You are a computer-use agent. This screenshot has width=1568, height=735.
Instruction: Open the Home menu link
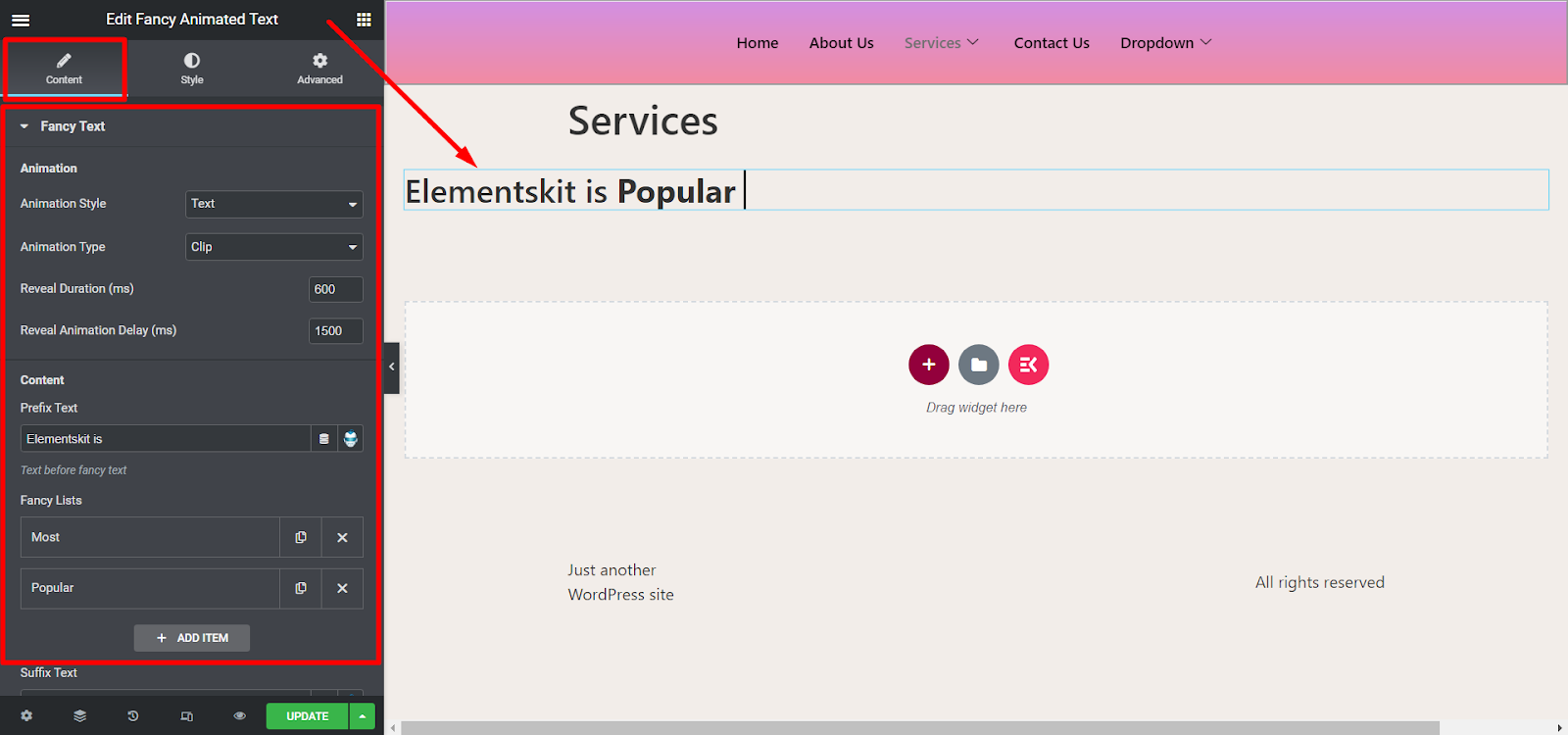758,43
